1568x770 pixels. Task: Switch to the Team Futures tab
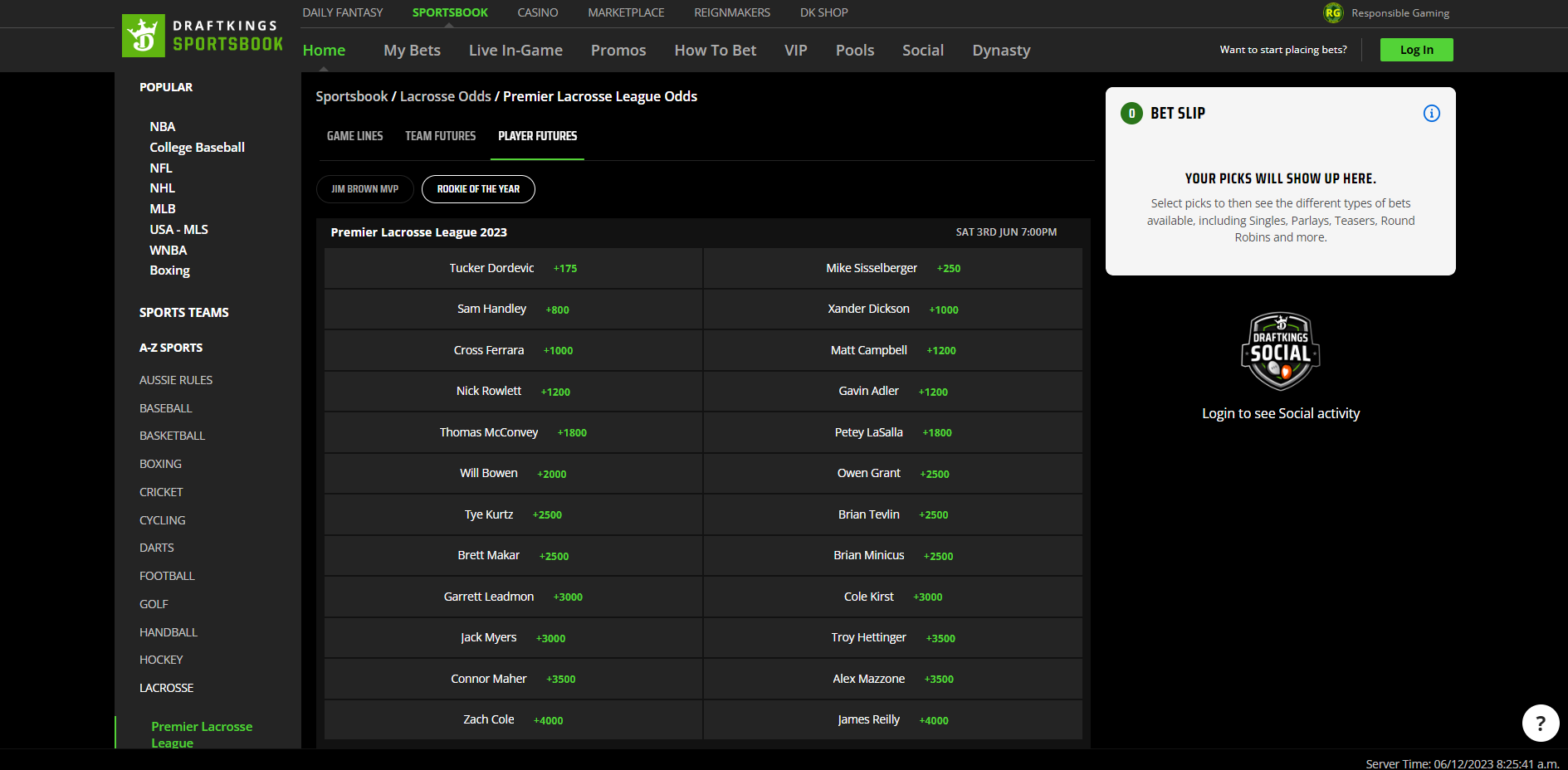pos(441,136)
